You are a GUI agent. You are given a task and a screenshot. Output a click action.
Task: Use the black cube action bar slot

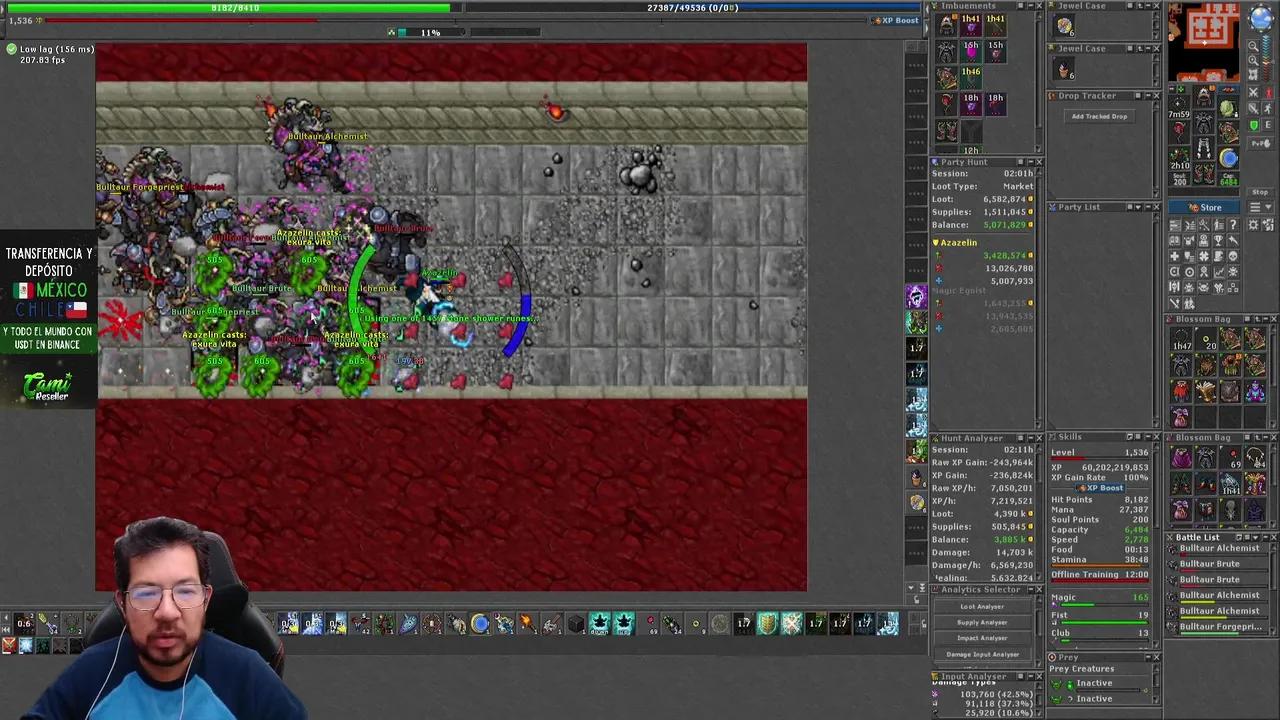click(x=576, y=624)
